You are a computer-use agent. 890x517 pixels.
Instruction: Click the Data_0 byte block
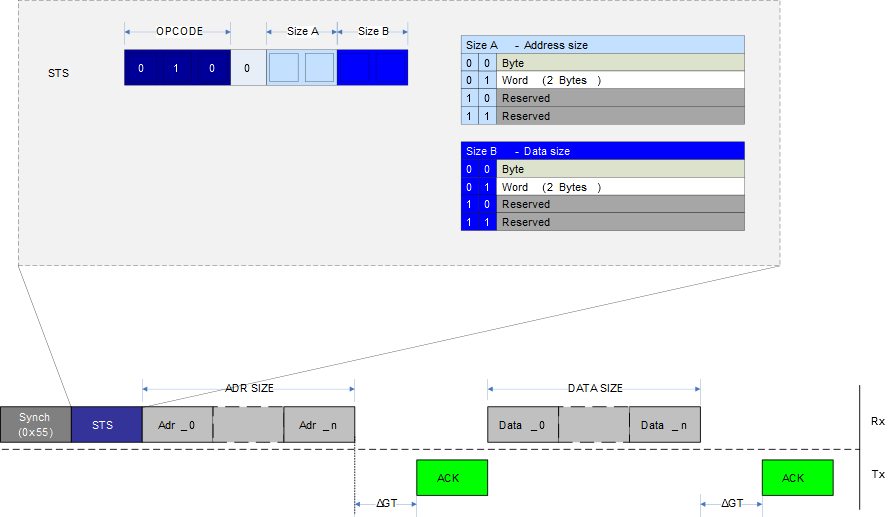(522, 424)
